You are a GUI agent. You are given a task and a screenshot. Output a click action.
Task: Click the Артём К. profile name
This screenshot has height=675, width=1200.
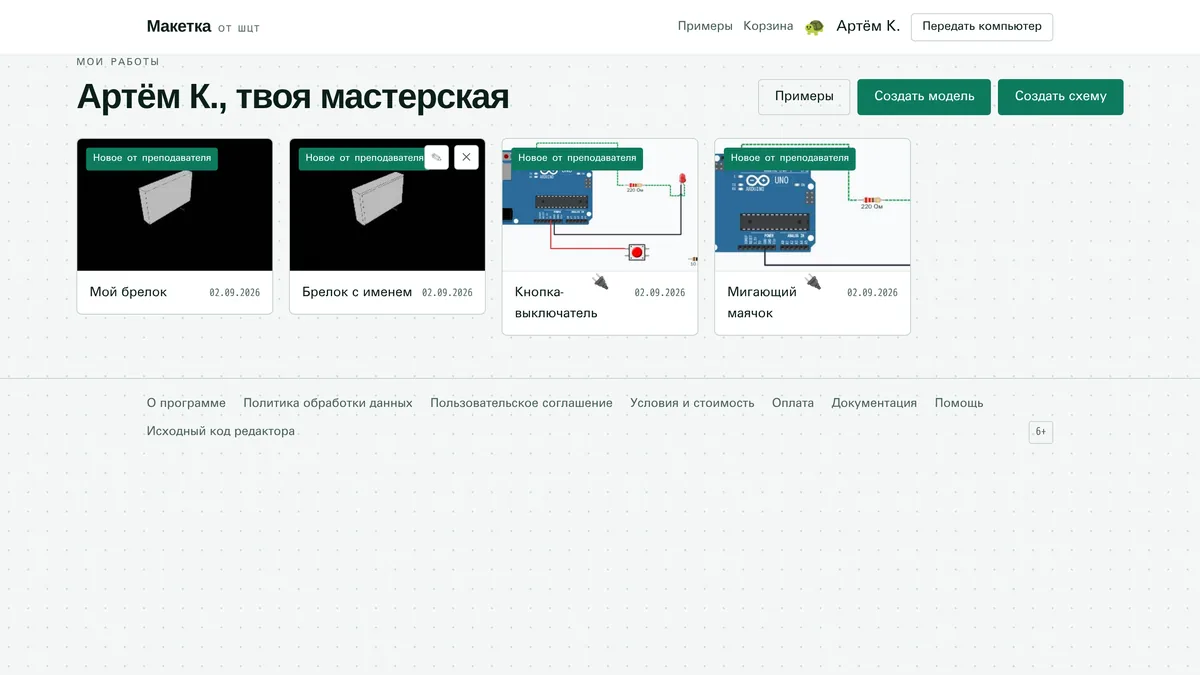coord(868,26)
